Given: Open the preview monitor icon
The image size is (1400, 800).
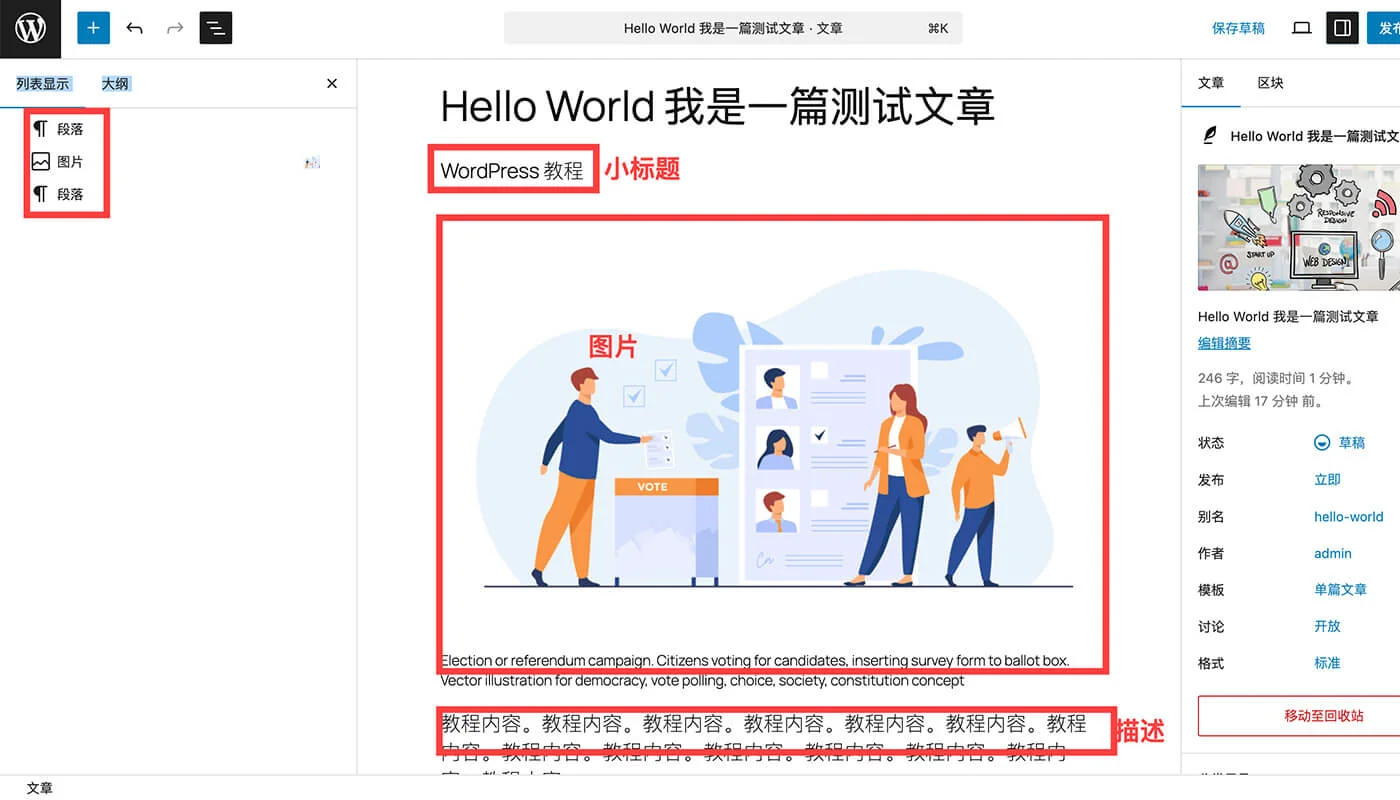Looking at the screenshot, I should [x=1301, y=28].
